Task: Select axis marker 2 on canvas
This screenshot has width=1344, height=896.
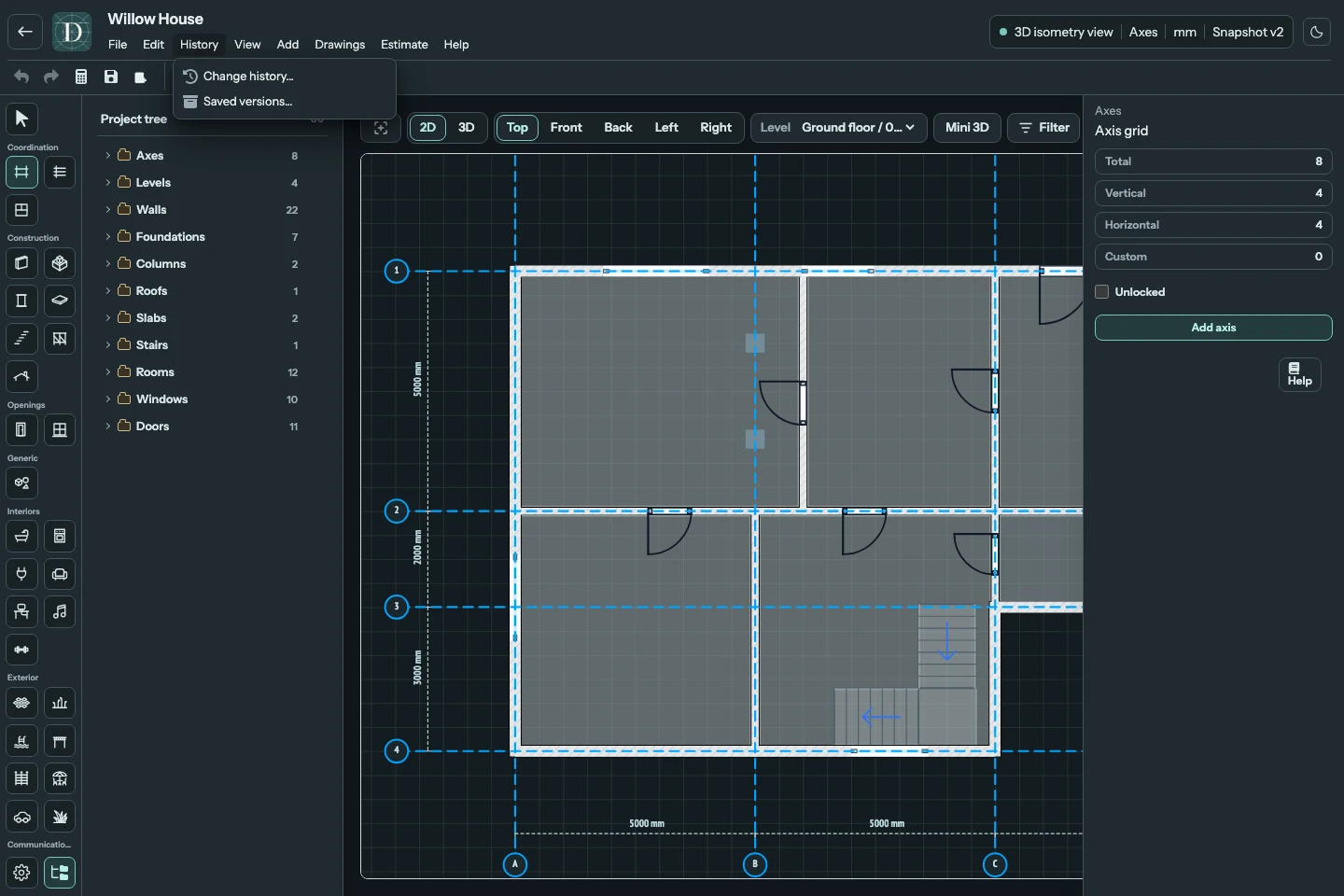Action: (x=397, y=511)
